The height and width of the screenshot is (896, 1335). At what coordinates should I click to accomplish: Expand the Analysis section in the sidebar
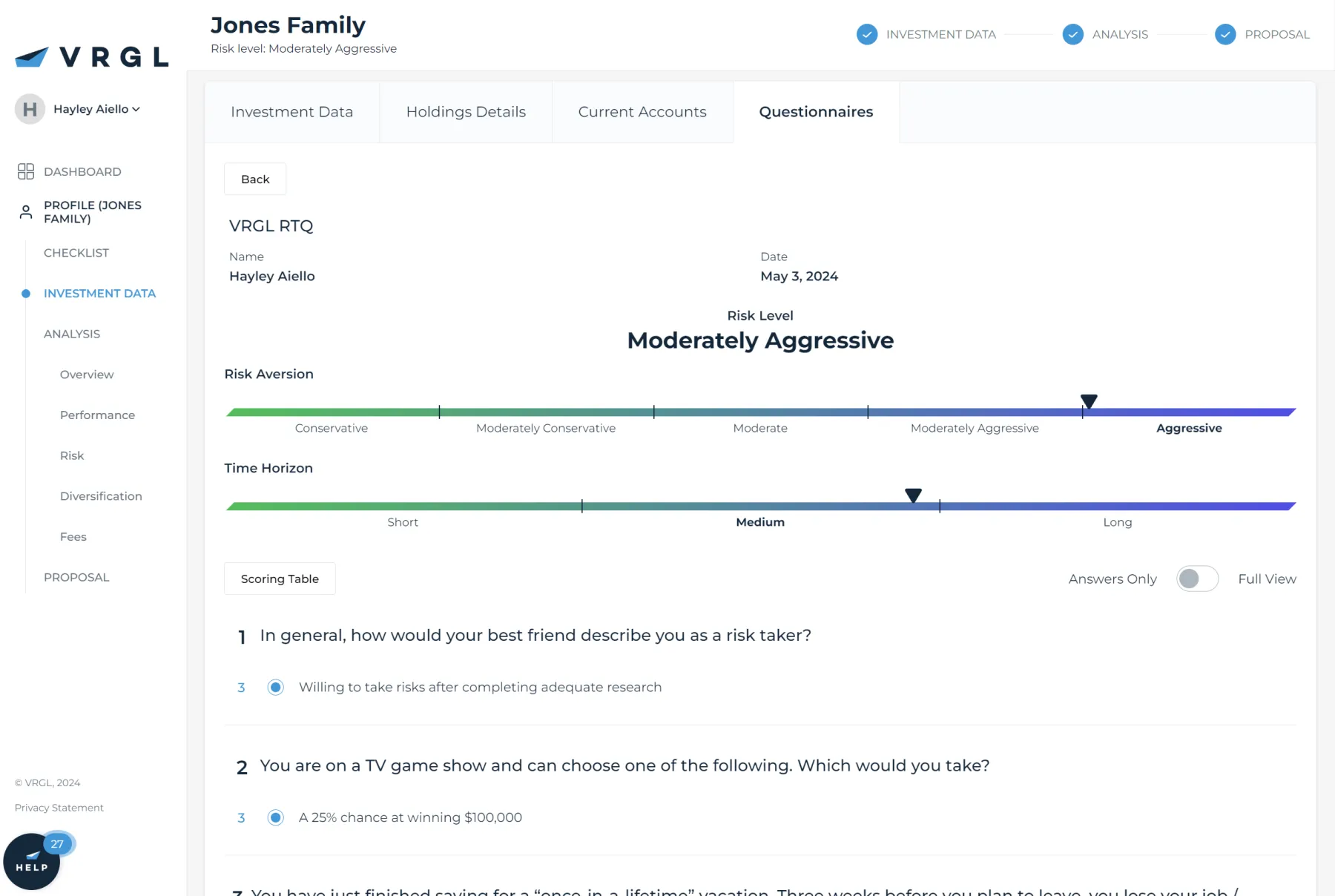click(71, 334)
